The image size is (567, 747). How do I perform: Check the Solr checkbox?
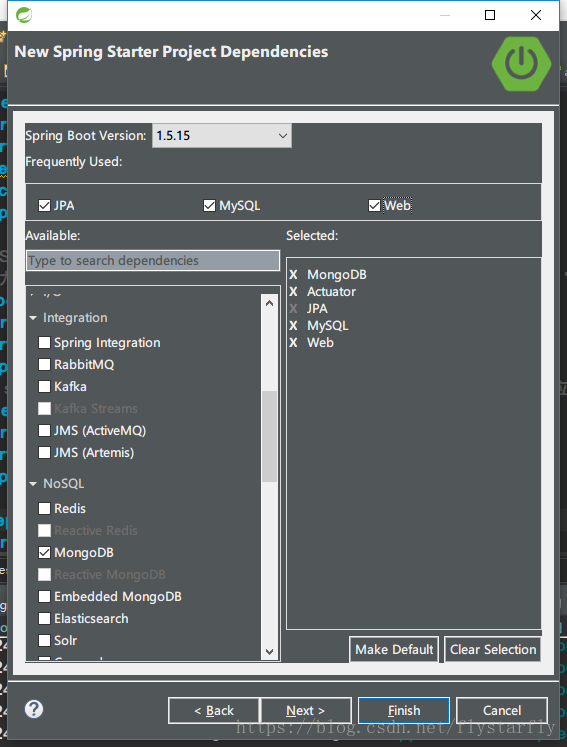pyautogui.click(x=44, y=640)
